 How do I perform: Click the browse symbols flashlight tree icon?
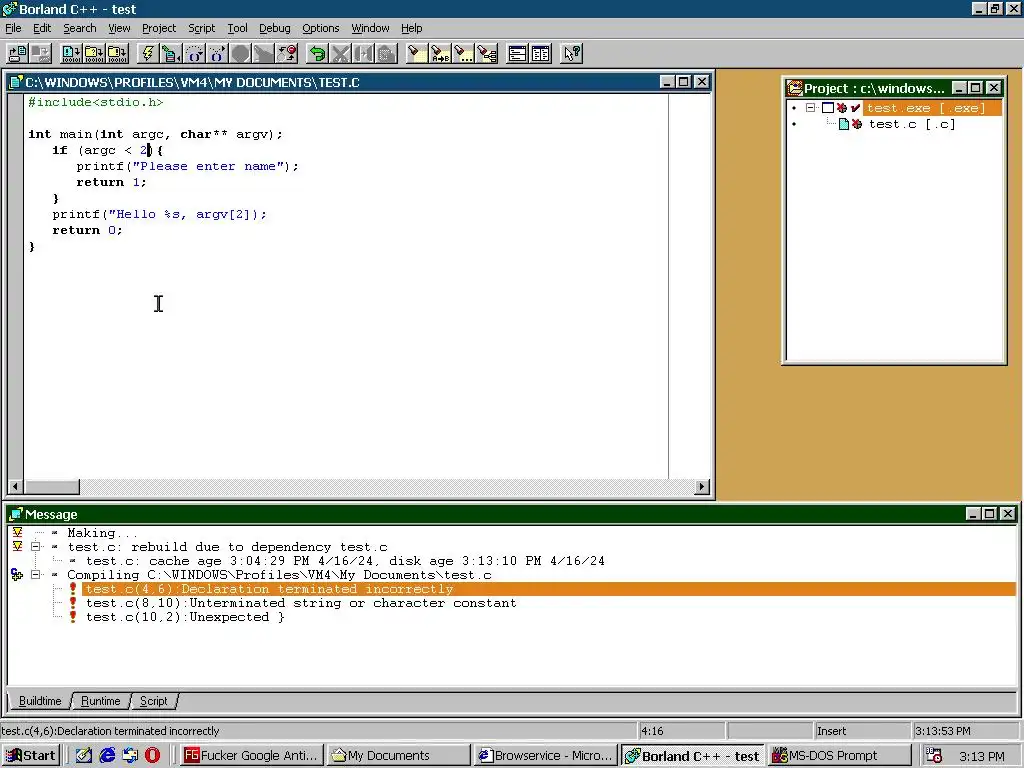(487, 54)
